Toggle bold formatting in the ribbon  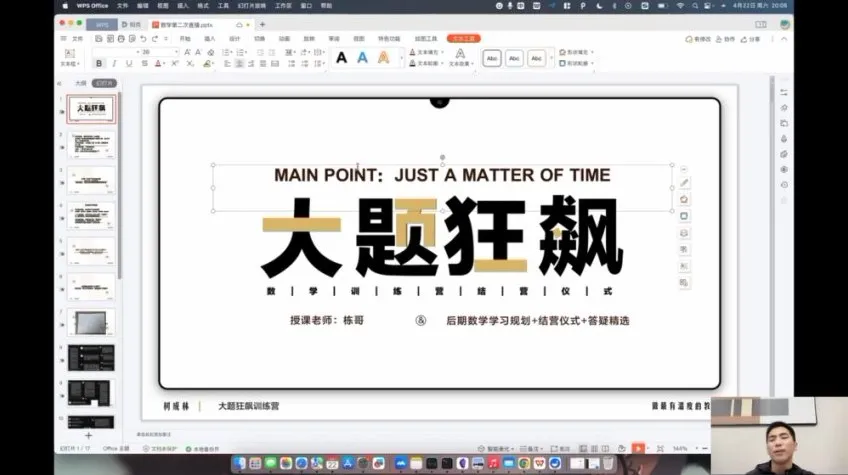tap(98, 63)
